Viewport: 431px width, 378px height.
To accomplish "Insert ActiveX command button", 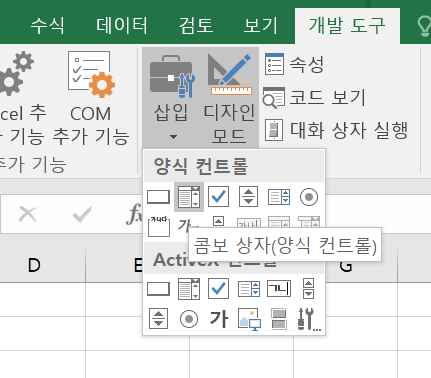I will [x=159, y=289].
